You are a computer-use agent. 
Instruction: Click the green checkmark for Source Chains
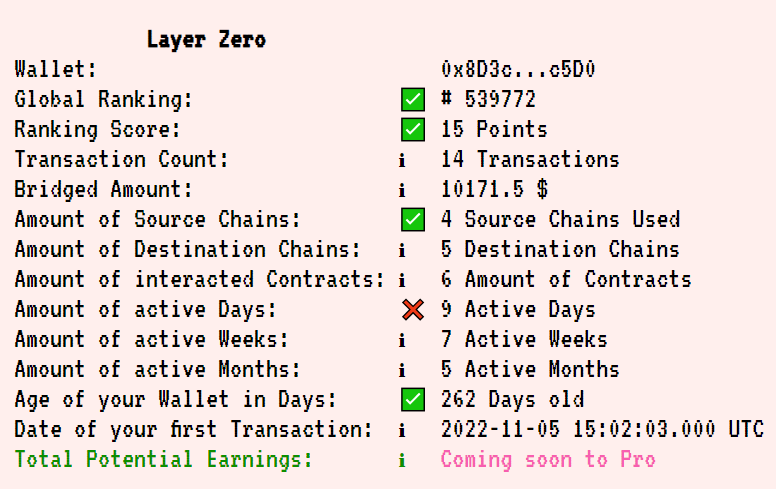[413, 220]
